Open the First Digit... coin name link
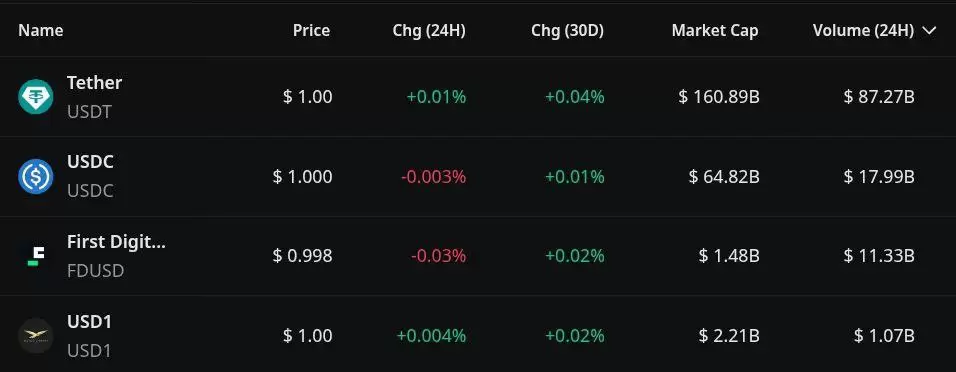 [116, 242]
